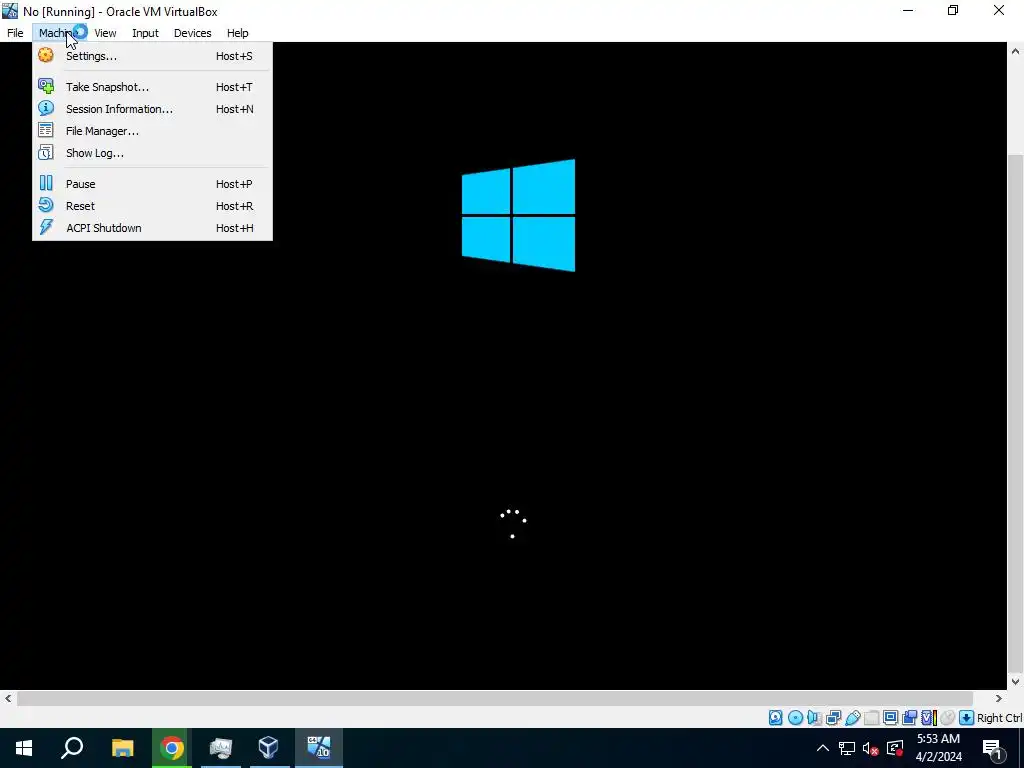Click the vertical scrollbar up arrow
1024x768 pixels.
1016,50
